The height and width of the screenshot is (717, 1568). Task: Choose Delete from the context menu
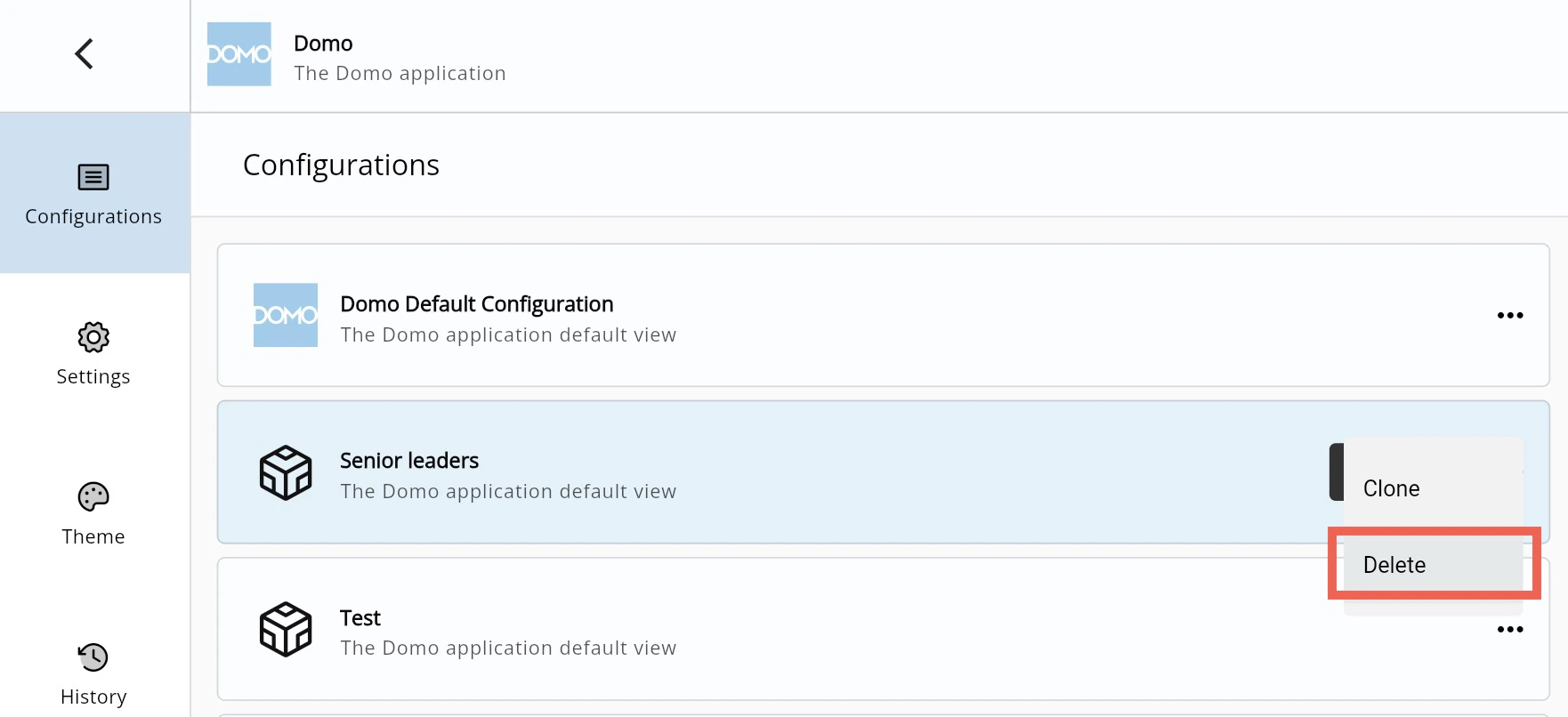(1434, 565)
